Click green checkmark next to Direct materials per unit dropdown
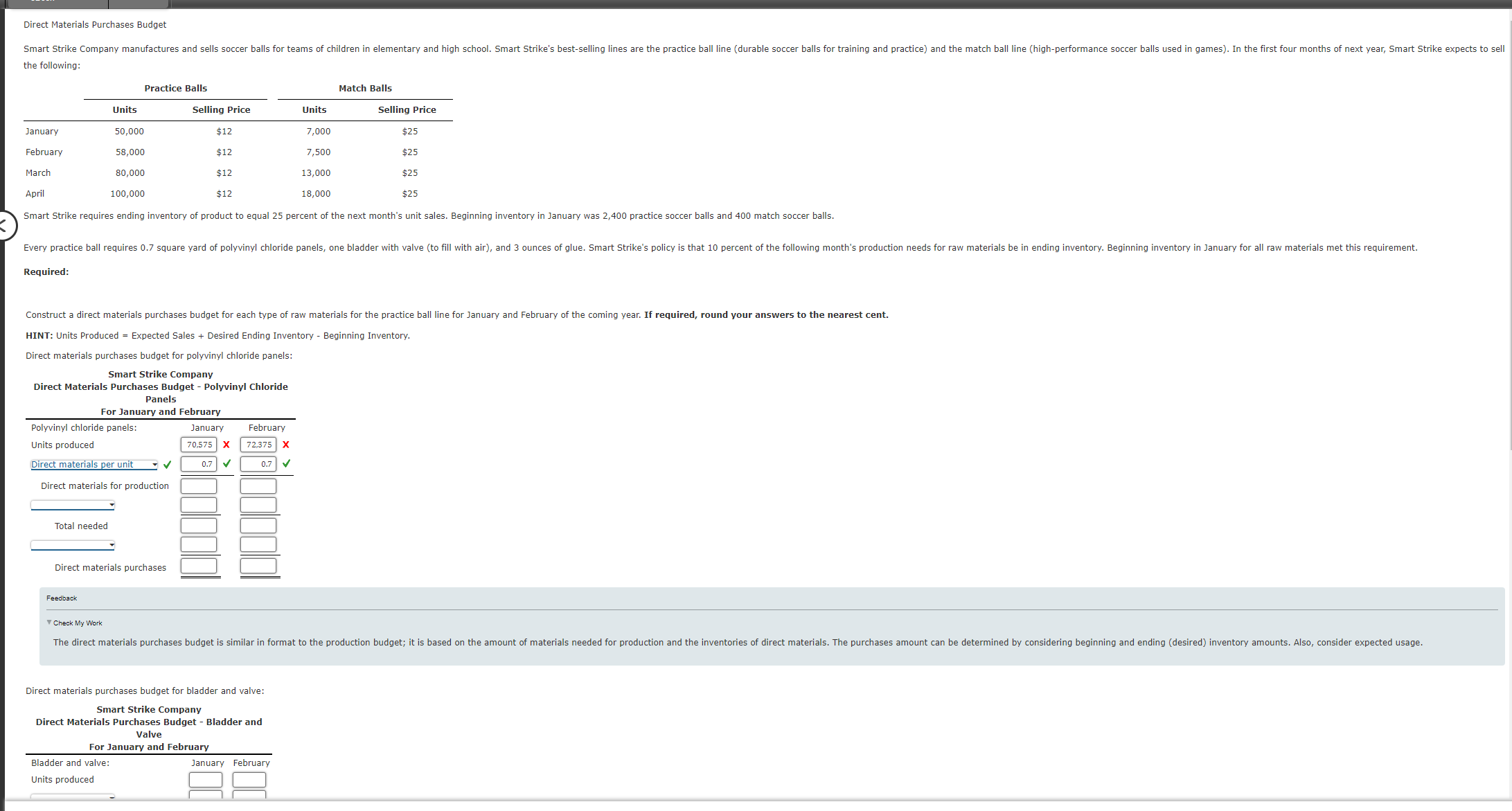 coord(168,465)
